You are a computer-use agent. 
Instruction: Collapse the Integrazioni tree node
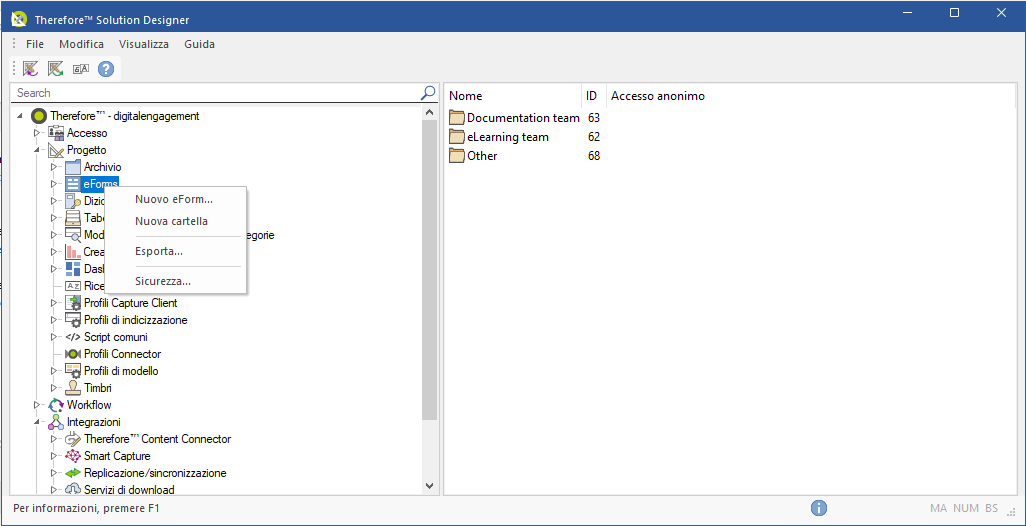(x=38, y=422)
